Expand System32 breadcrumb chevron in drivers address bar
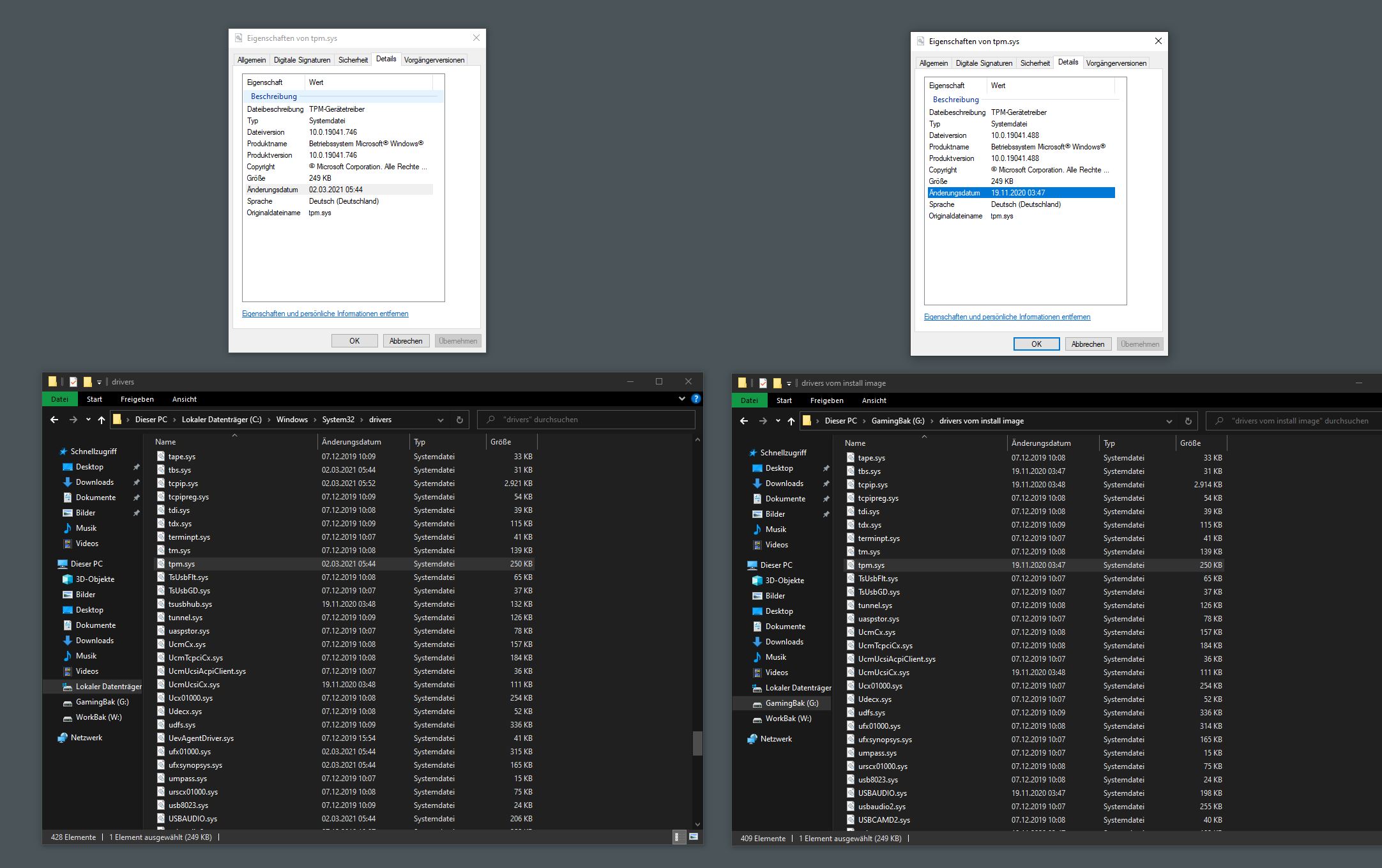Viewport: 1382px width, 868px height. pyautogui.click(x=361, y=420)
